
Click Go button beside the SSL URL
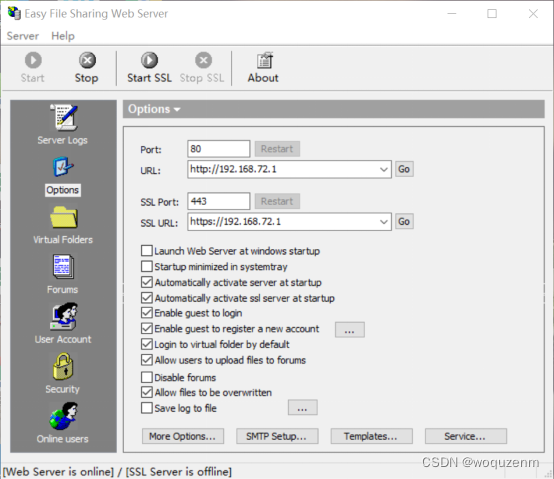(404, 221)
